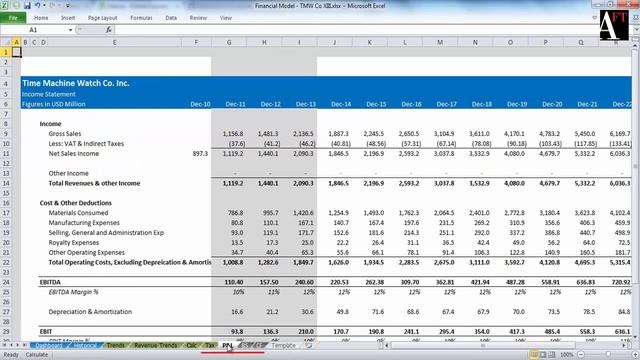
Task: Click the Gross Sales row label
Action: pos(64,134)
